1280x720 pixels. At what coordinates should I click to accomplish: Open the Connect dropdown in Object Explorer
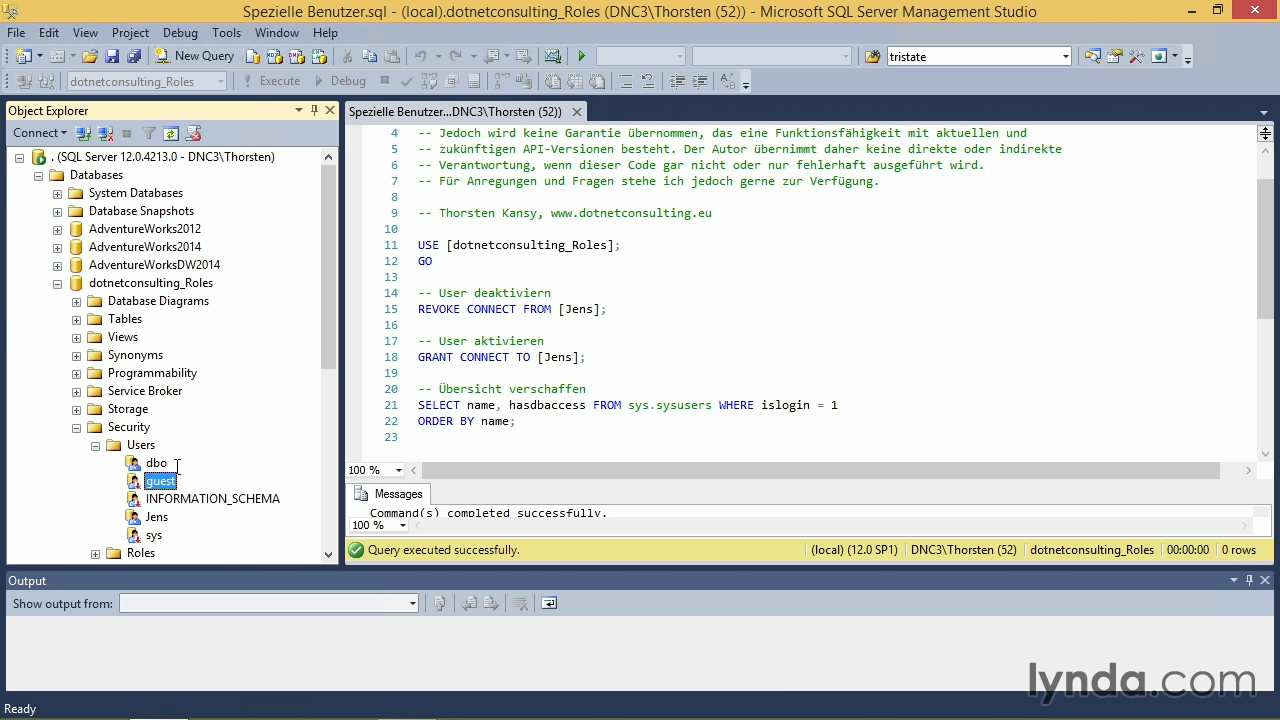click(x=39, y=133)
